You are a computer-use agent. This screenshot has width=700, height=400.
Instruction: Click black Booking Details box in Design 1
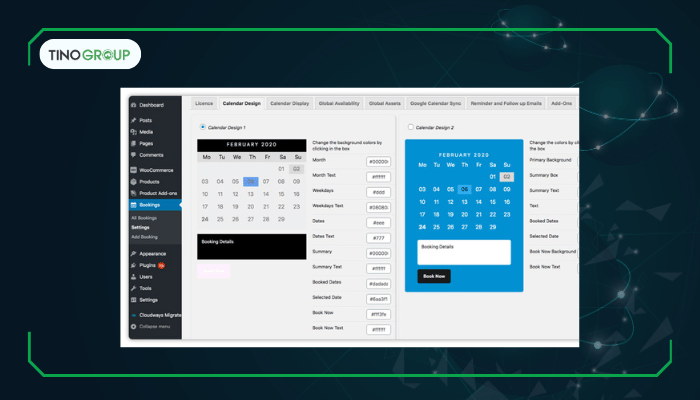tap(252, 246)
